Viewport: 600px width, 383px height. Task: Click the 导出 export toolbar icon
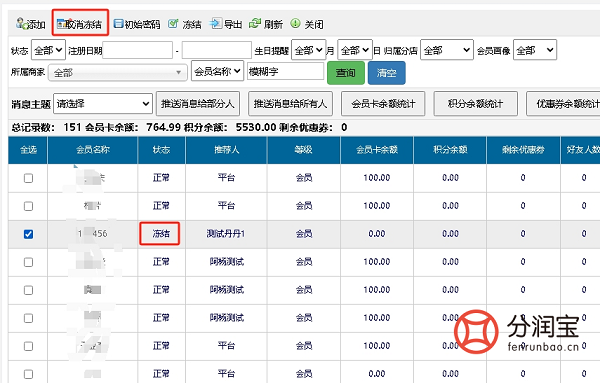click(215, 24)
